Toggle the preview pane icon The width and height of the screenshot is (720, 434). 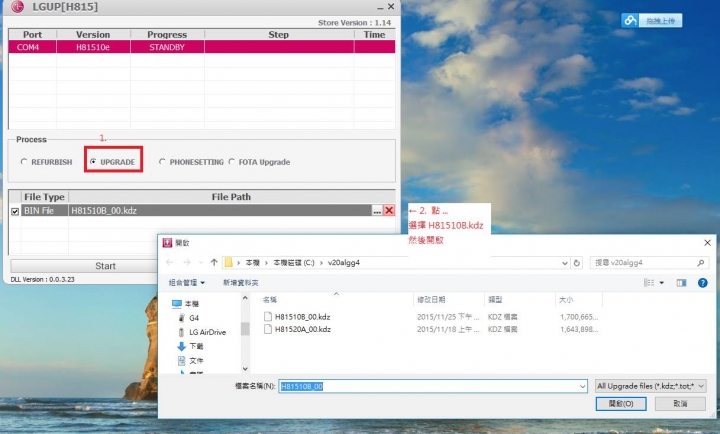pos(681,283)
